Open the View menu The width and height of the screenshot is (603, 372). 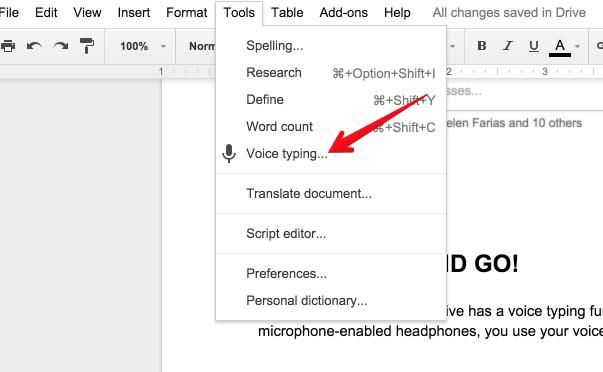point(87,12)
